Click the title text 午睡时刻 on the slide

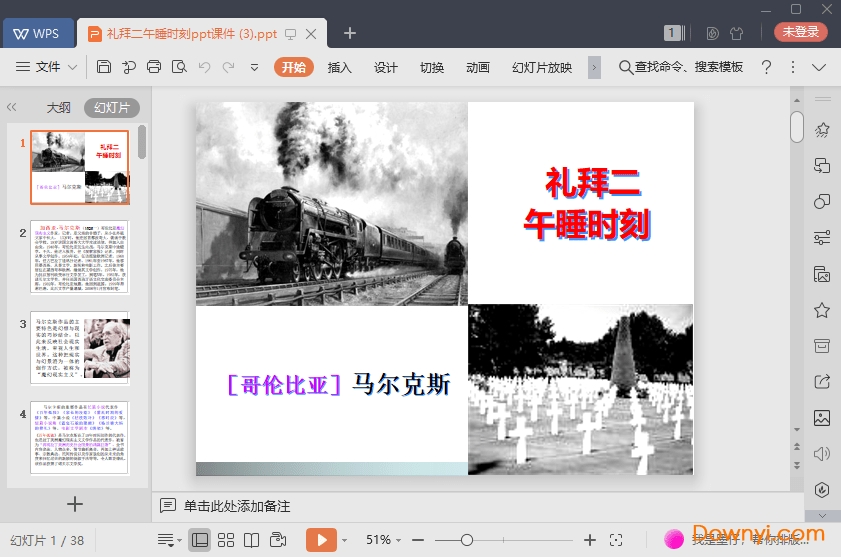587,224
